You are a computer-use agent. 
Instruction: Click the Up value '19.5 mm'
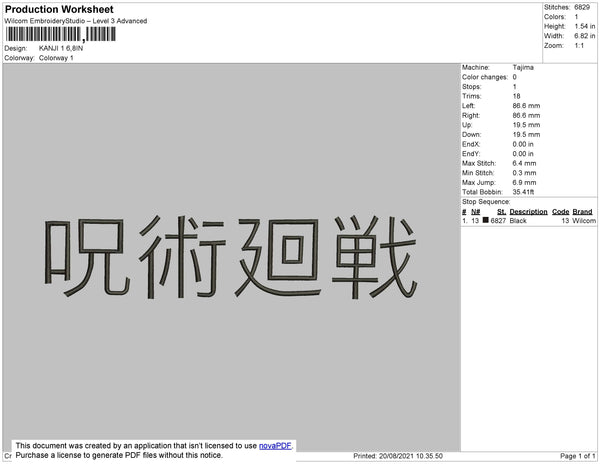526,125
